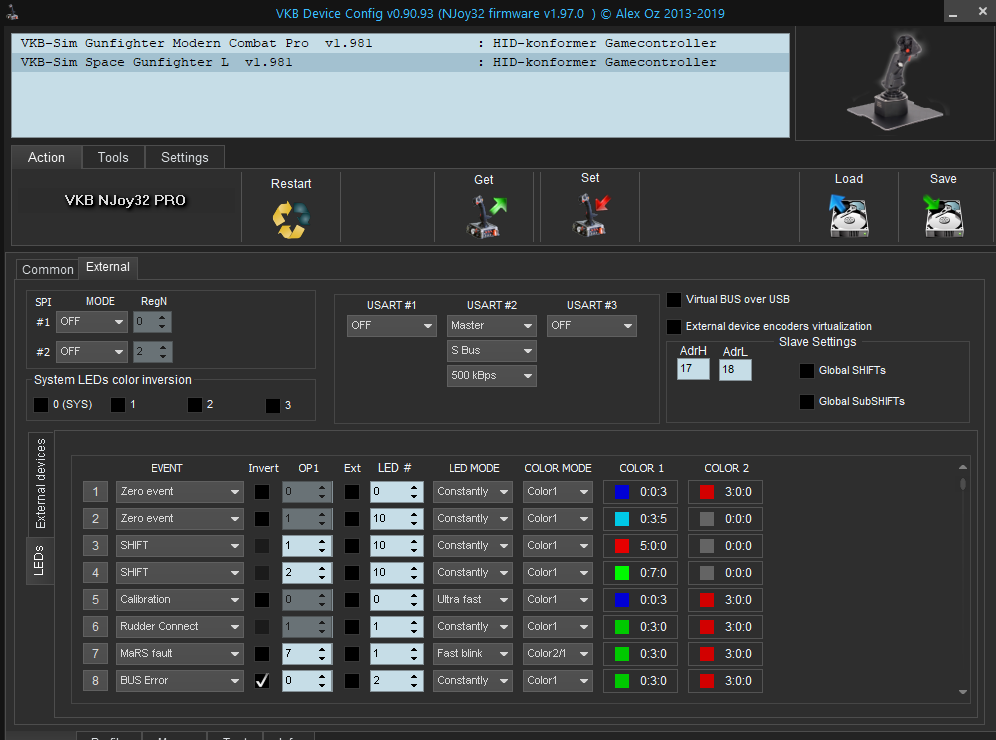The width and height of the screenshot is (996, 740).
Task: Click the Get joystick icon
Action: pyautogui.click(x=485, y=216)
